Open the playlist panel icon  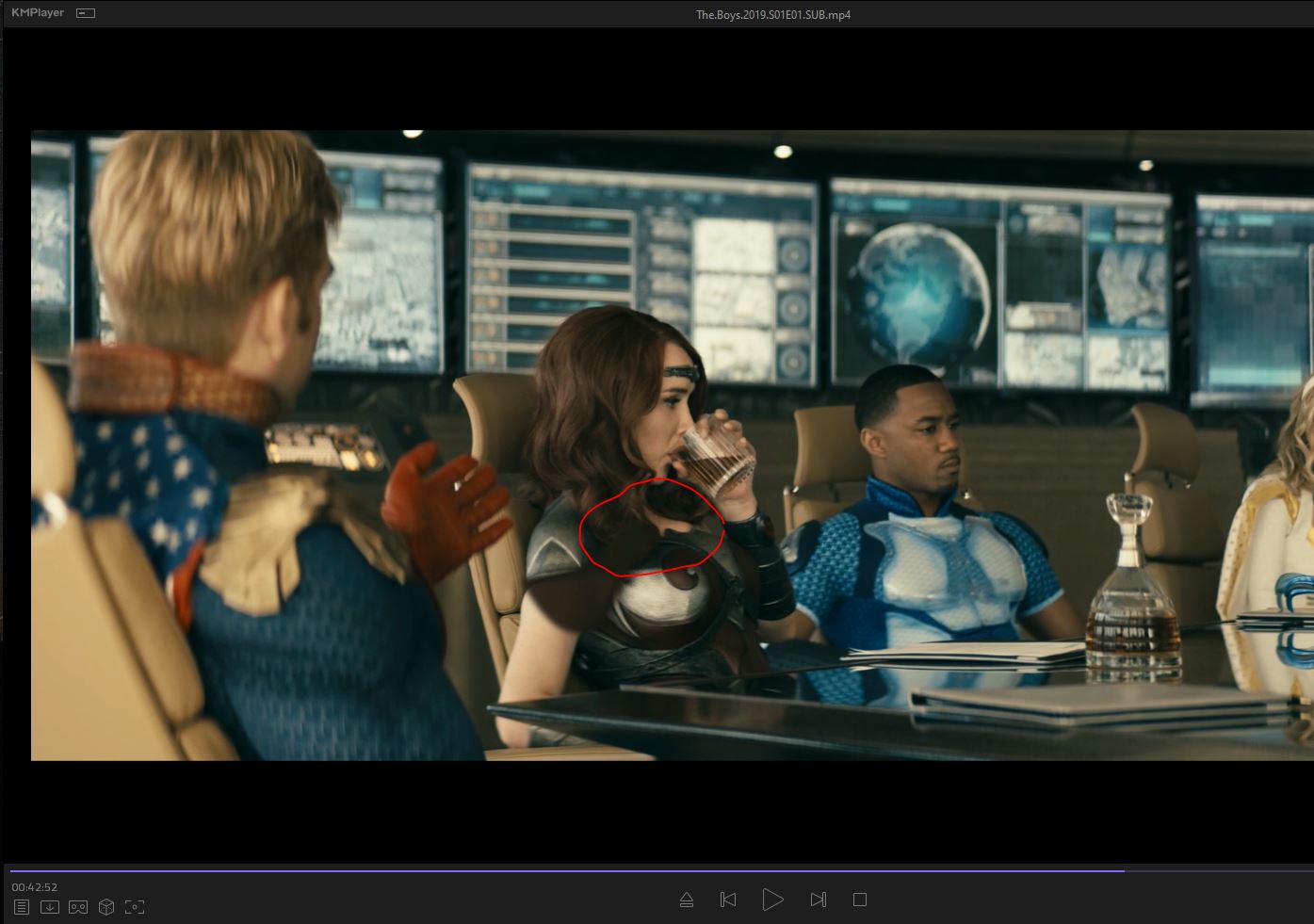pyautogui.click(x=22, y=906)
